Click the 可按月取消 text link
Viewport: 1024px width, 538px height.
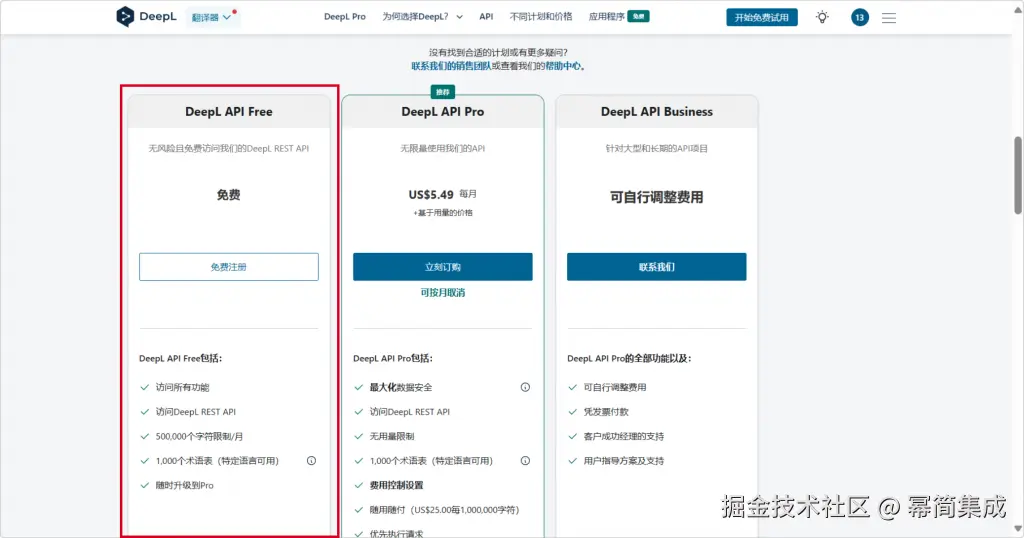(x=443, y=293)
